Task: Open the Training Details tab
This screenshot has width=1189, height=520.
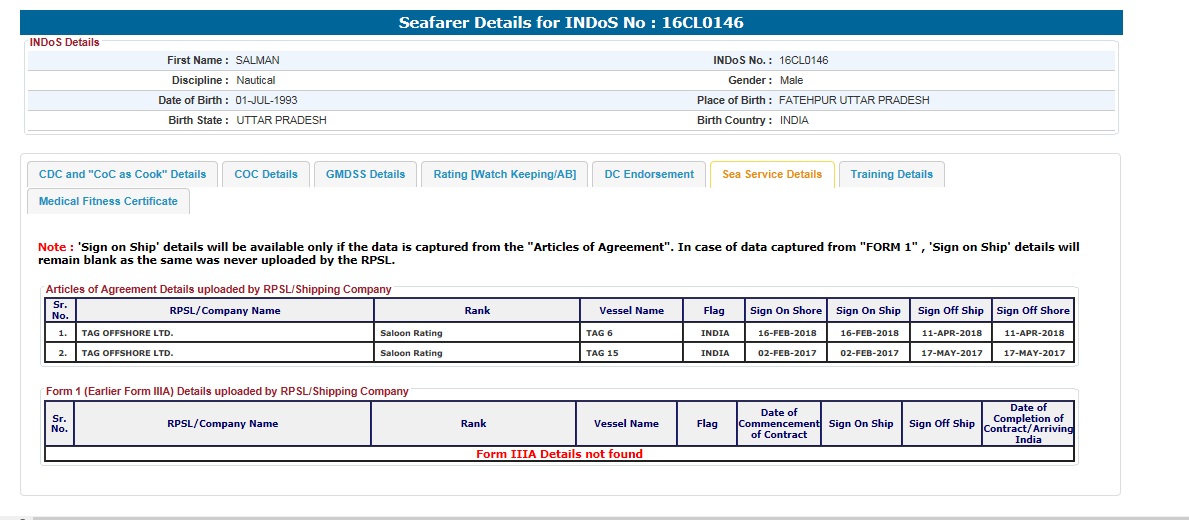Action: (891, 174)
